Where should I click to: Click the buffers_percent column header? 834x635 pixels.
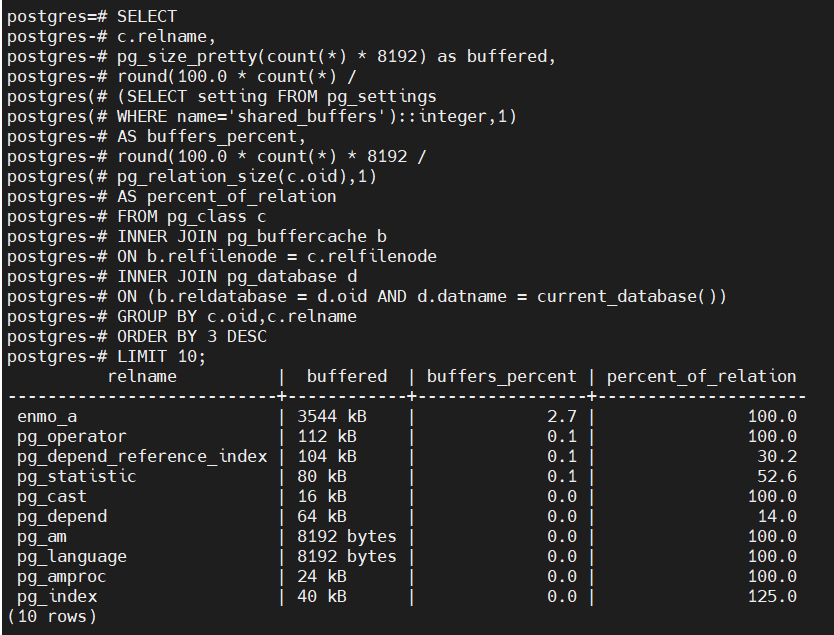click(x=501, y=377)
